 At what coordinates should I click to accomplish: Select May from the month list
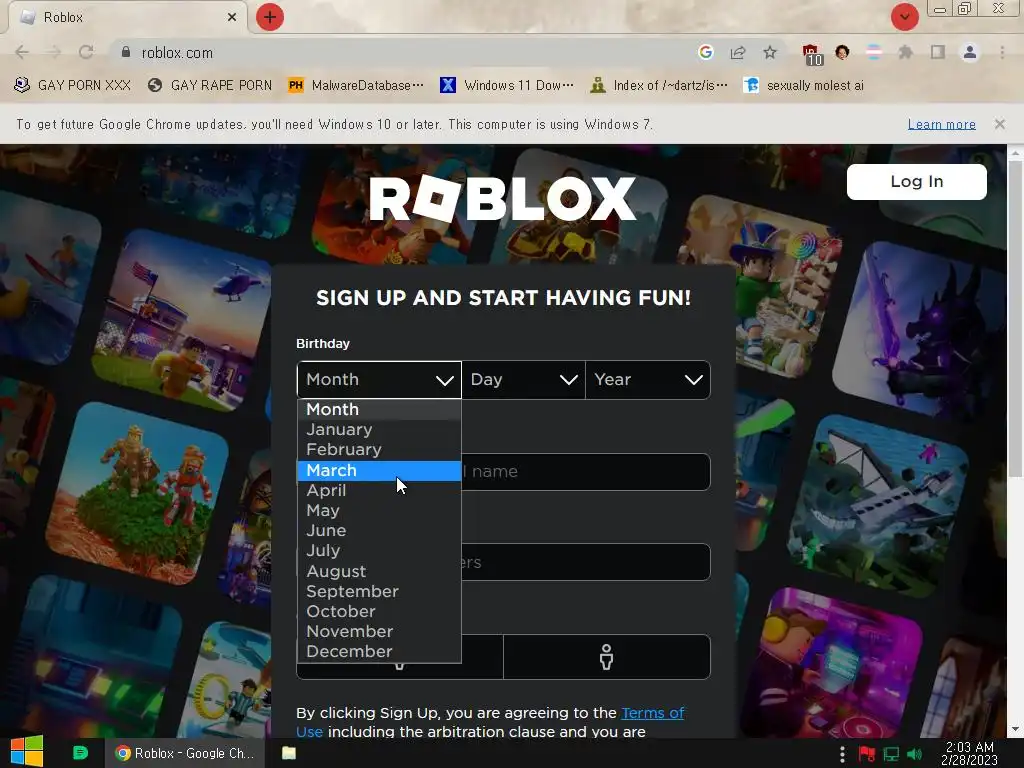(379, 511)
